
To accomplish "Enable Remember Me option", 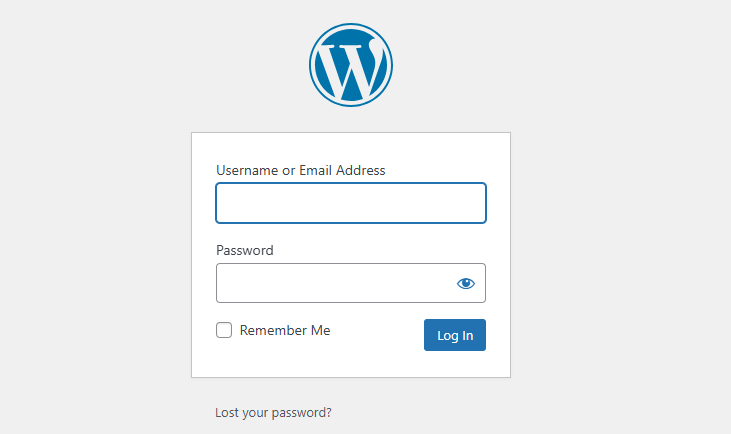I will point(225,330).
